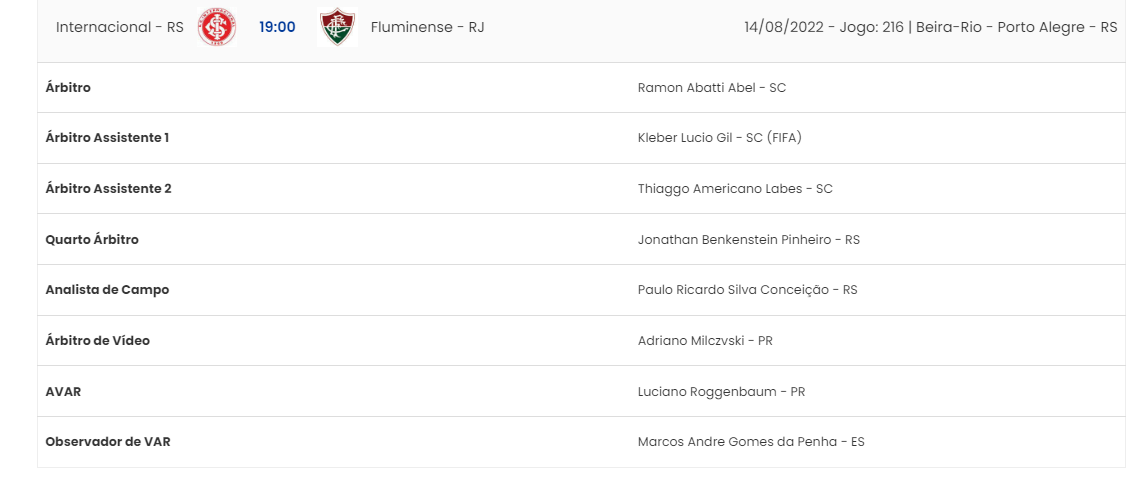Click the Fluminense - RJ team name
Viewport: 1134px width, 477px height.
[x=427, y=27]
